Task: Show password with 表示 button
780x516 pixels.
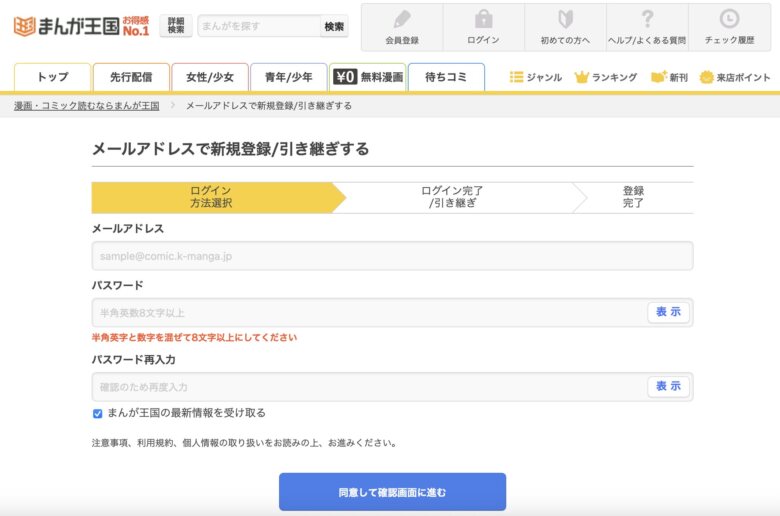Action: tap(668, 312)
